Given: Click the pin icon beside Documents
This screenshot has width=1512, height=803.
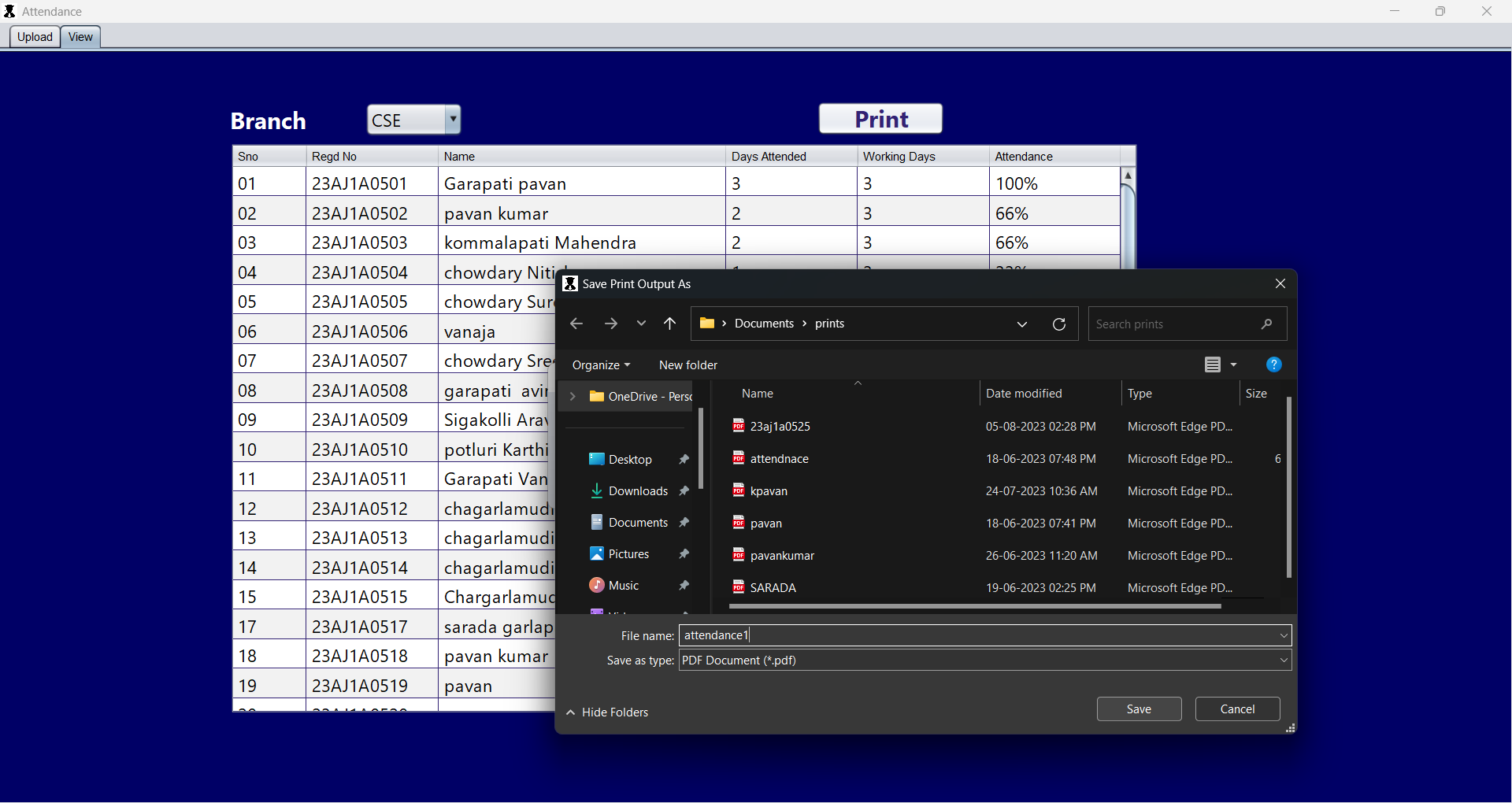Looking at the screenshot, I should click(684, 523).
